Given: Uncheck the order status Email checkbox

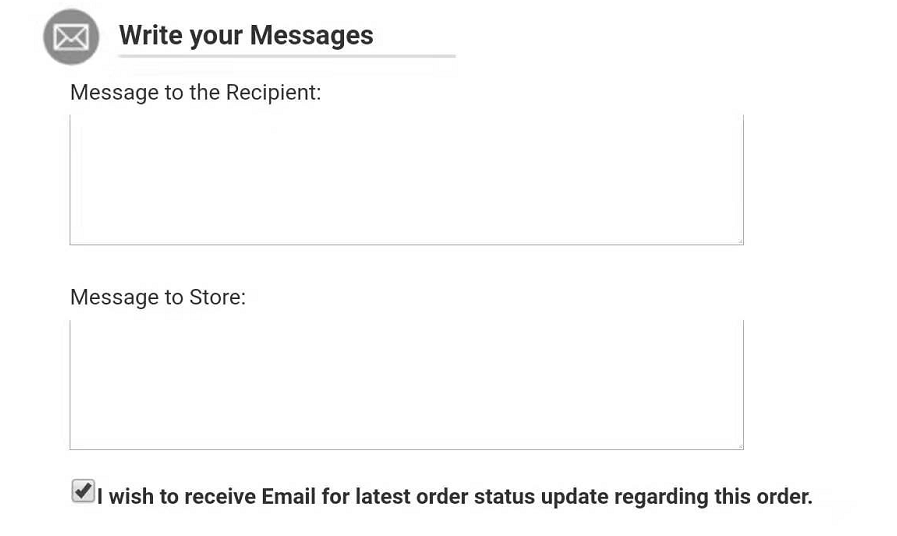Looking at the screenshot, I should tap(83, 491).
